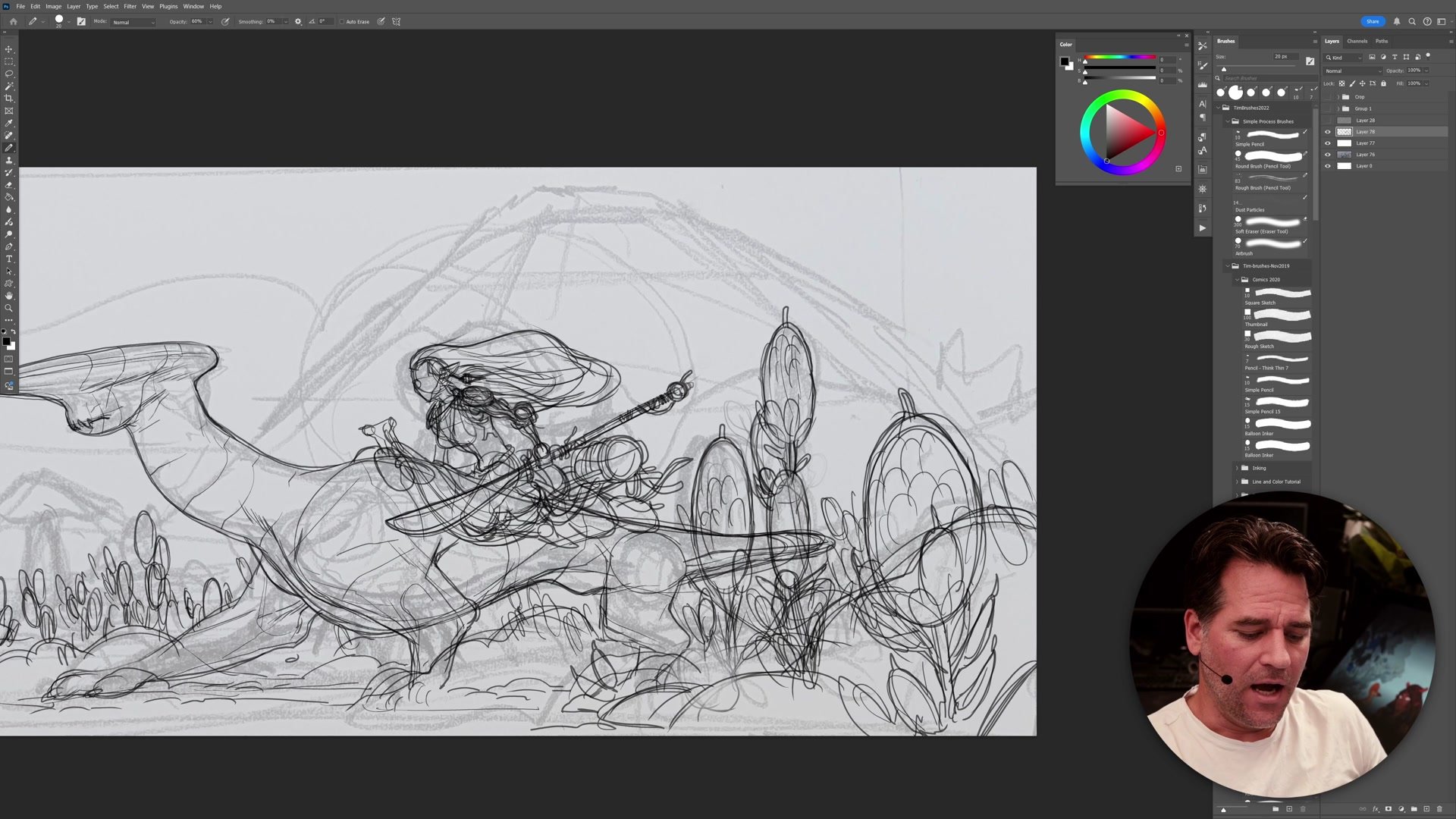The height and width of the screenshot is (819, 1456).
Task: Select the Zoom tool
Action: pyautogui.click(x=9, y=308)
